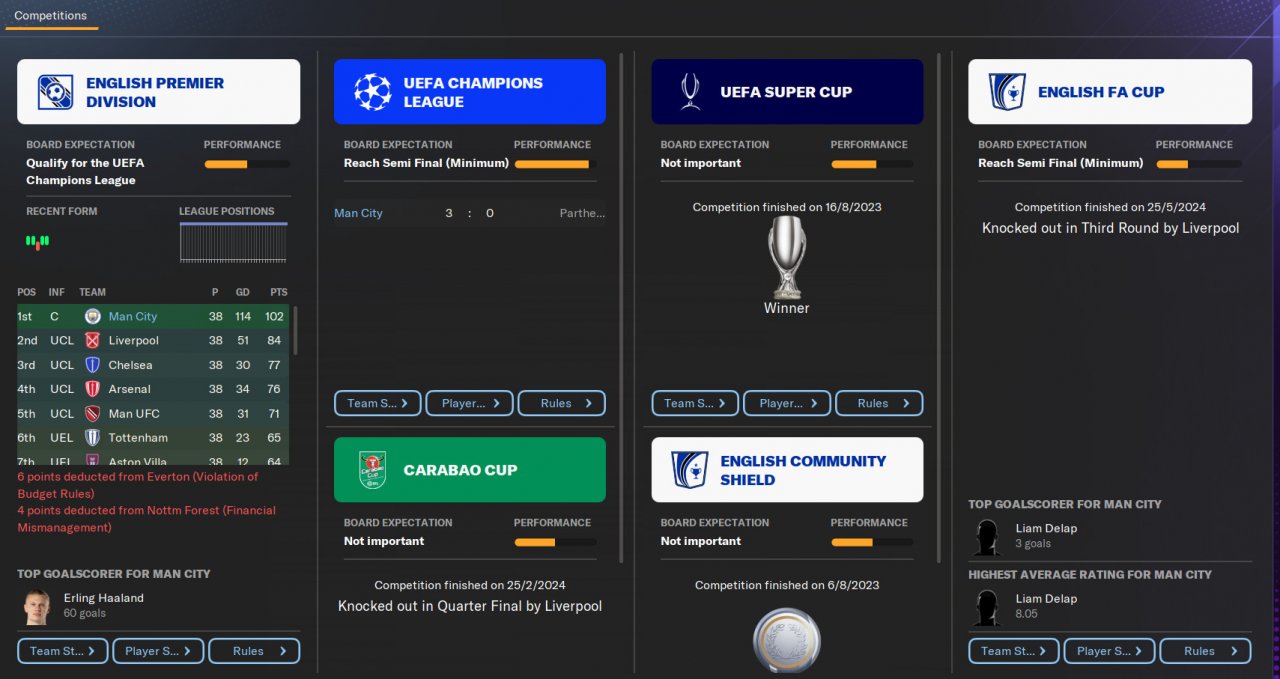
Task: Select the UEFA Super Cup trophy logo
Action: point(690,92)
